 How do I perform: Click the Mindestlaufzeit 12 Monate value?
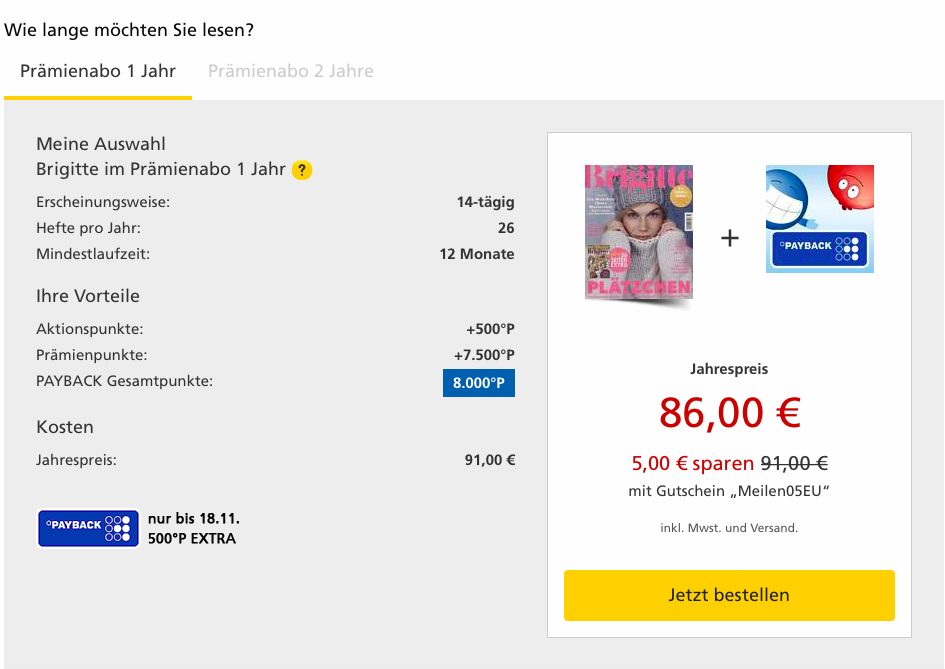477,254
